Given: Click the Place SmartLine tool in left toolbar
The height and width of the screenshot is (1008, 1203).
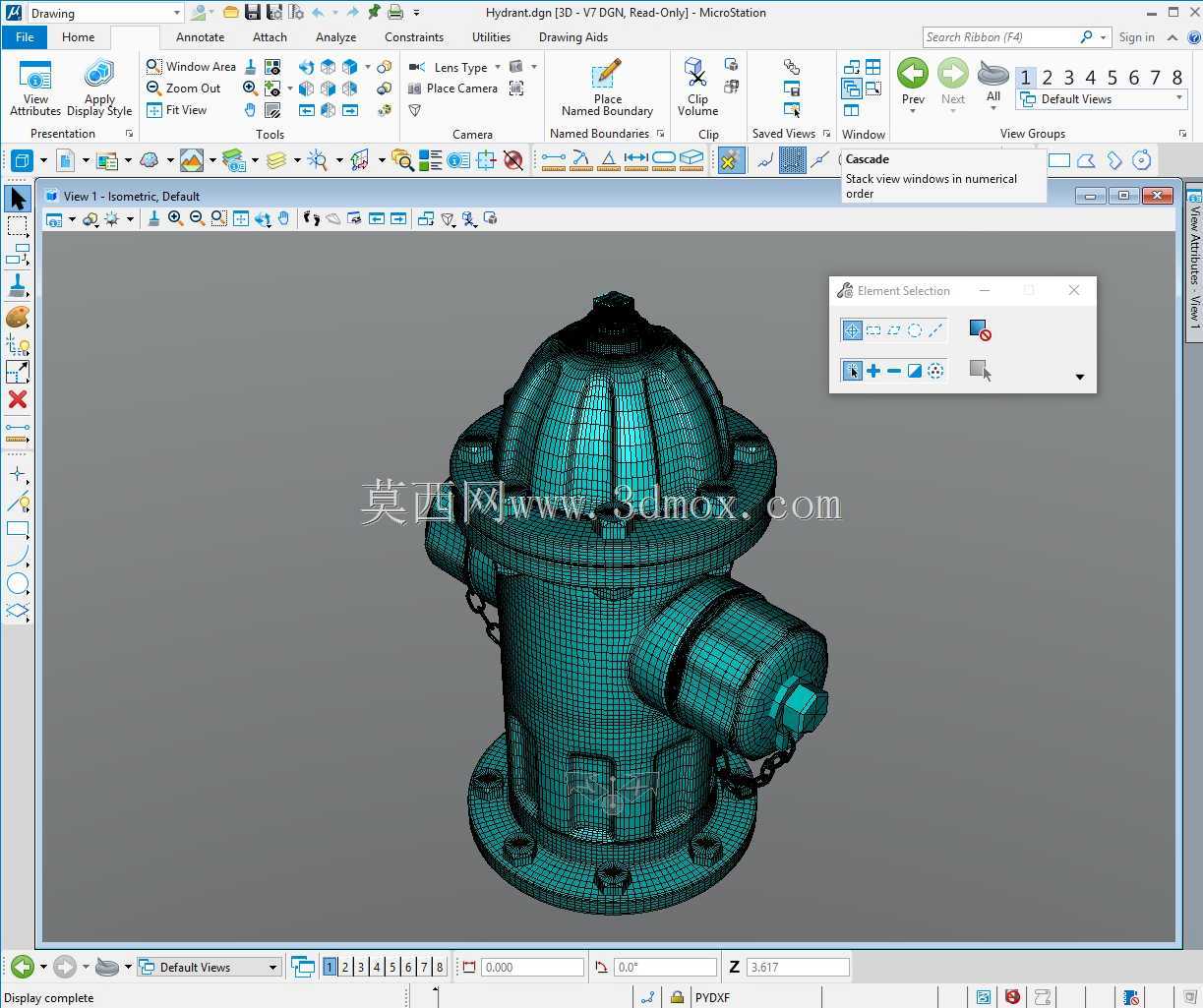Looking at the screenshot, I should pyautogui.click(x=18, y=503).
